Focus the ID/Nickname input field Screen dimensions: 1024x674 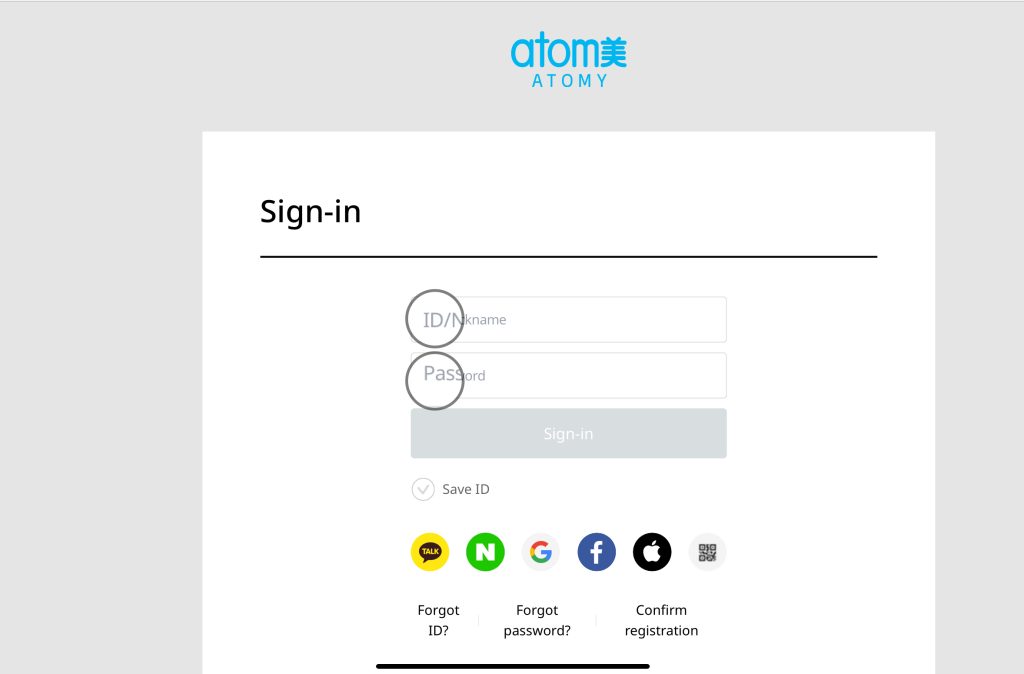point(569,319)
